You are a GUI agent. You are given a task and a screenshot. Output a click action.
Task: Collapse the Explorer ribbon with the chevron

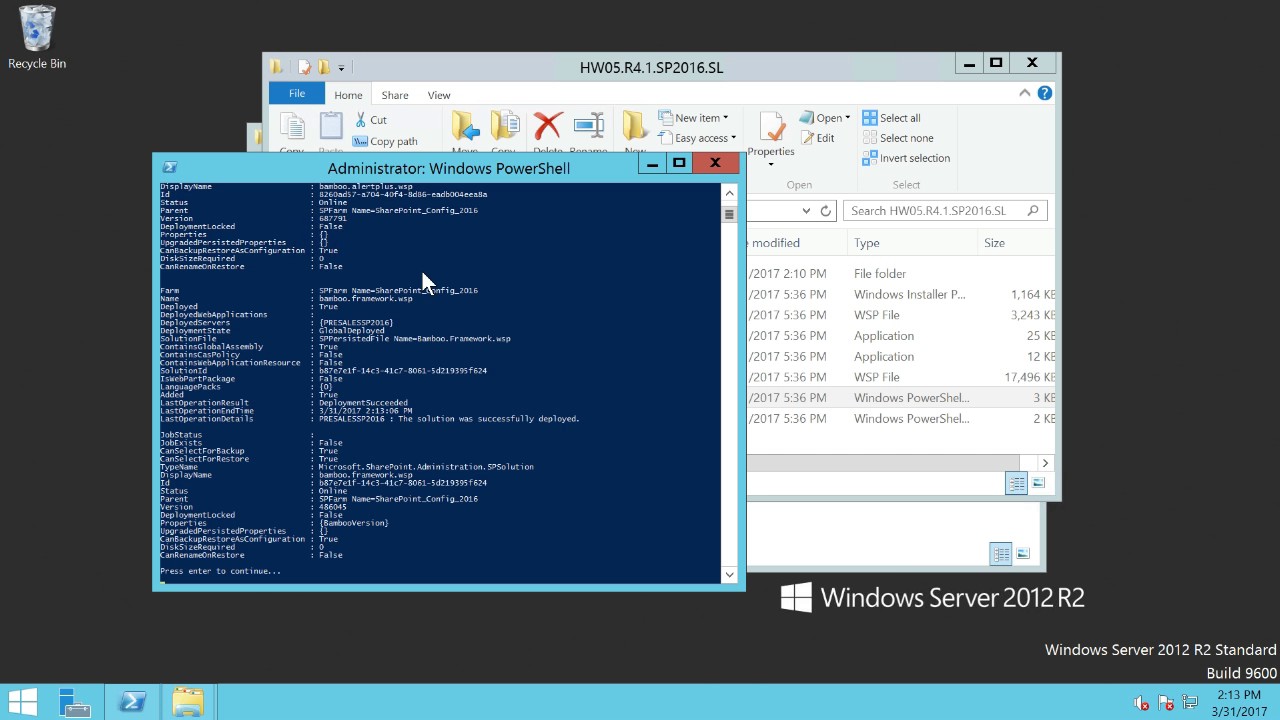[1024, 93]
